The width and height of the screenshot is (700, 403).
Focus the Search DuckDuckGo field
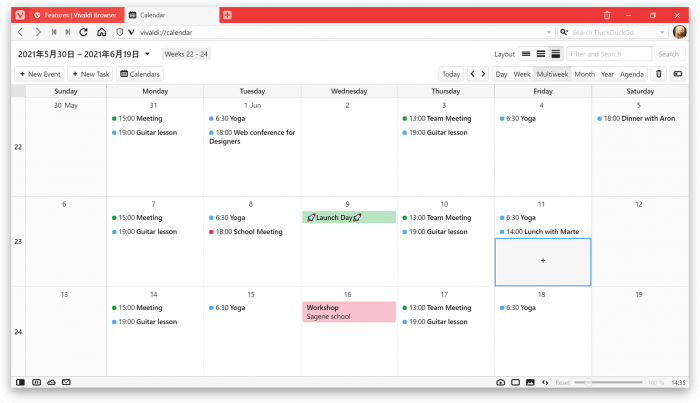(613, 32)
